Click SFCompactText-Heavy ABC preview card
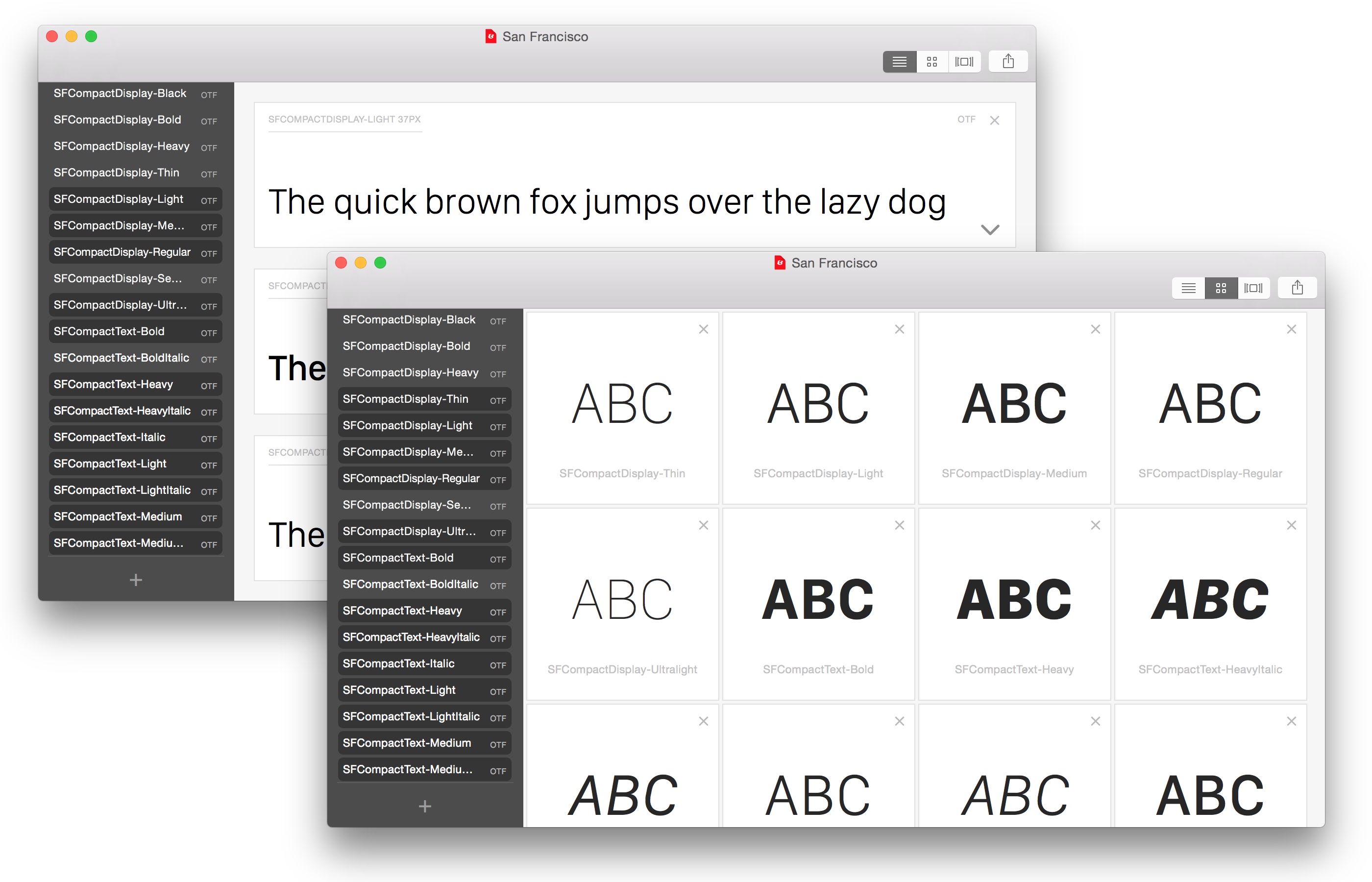Viewport: 1372px width, 882px height. 1013,600
